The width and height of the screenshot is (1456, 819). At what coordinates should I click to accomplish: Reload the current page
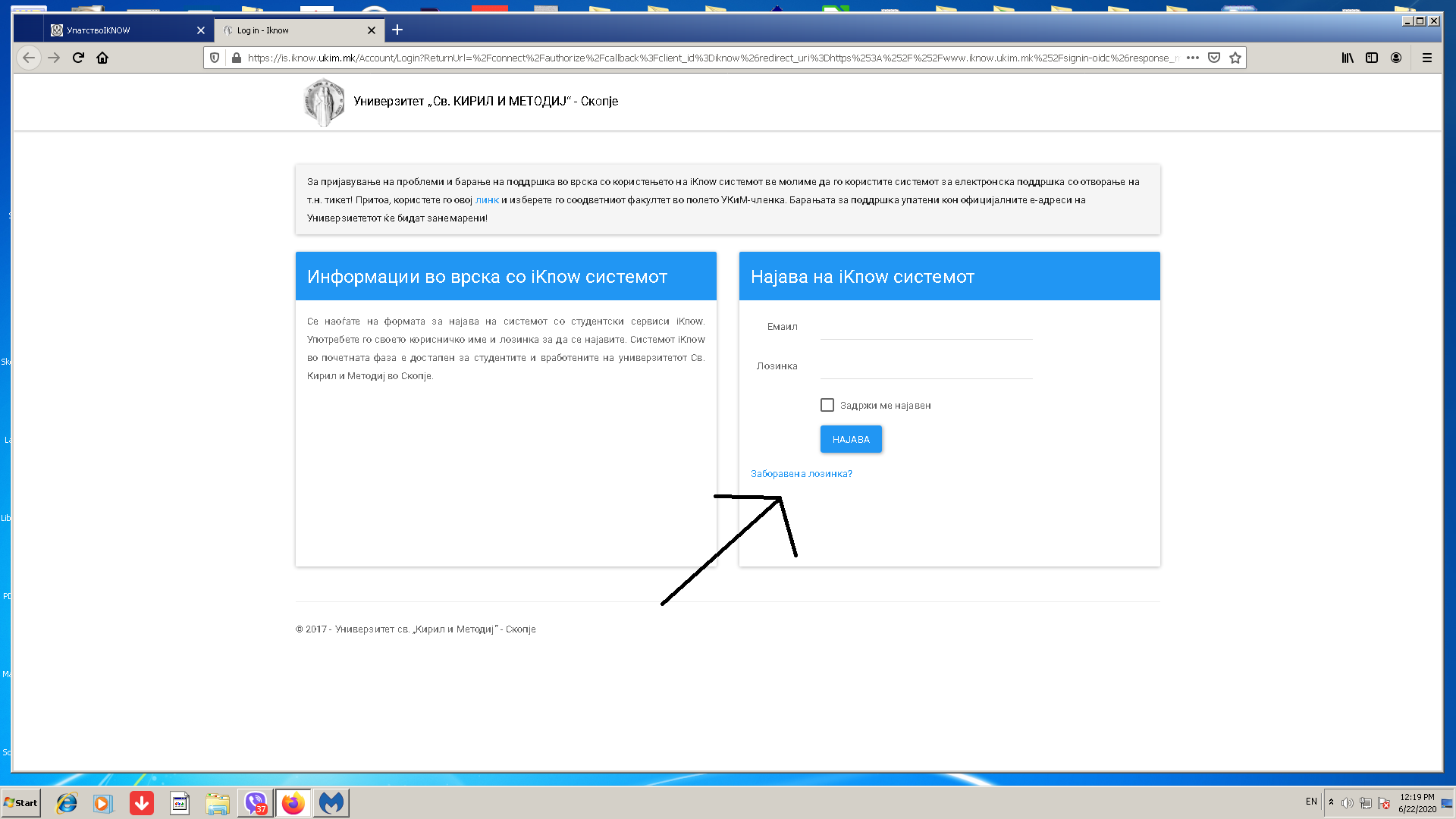coord(78,58)
